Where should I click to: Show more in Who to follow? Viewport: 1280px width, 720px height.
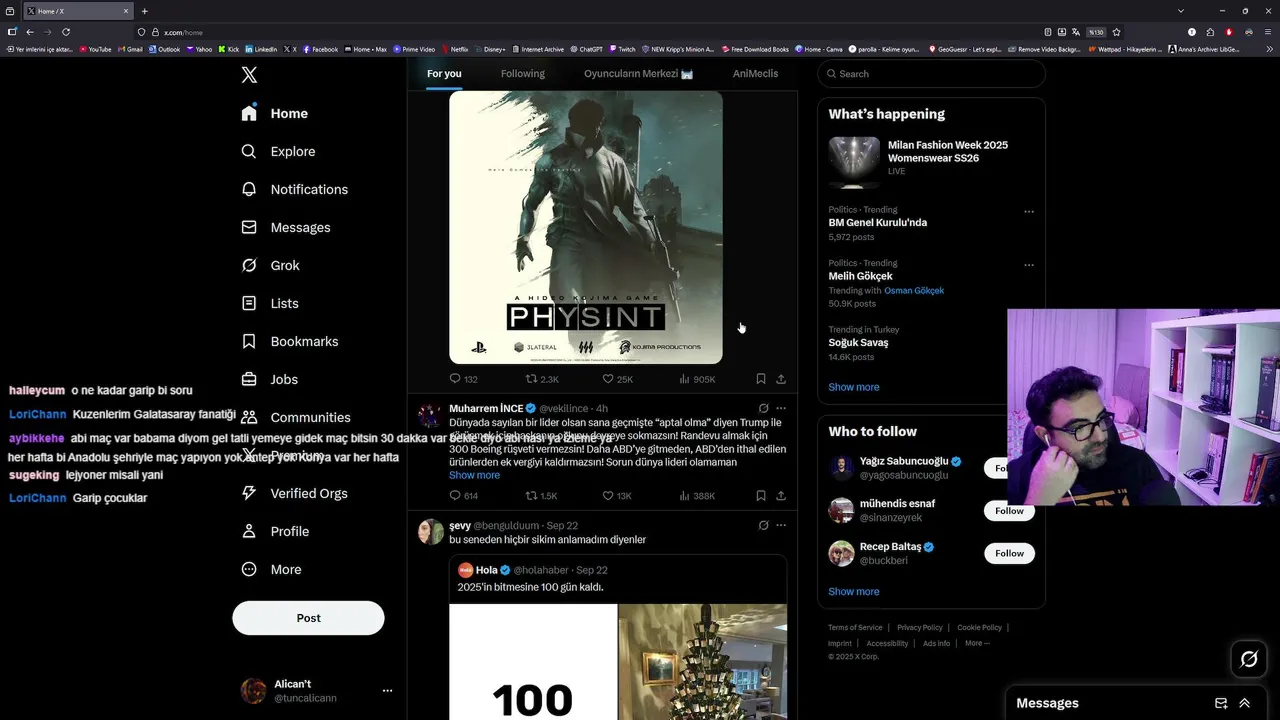coord(854,591)
